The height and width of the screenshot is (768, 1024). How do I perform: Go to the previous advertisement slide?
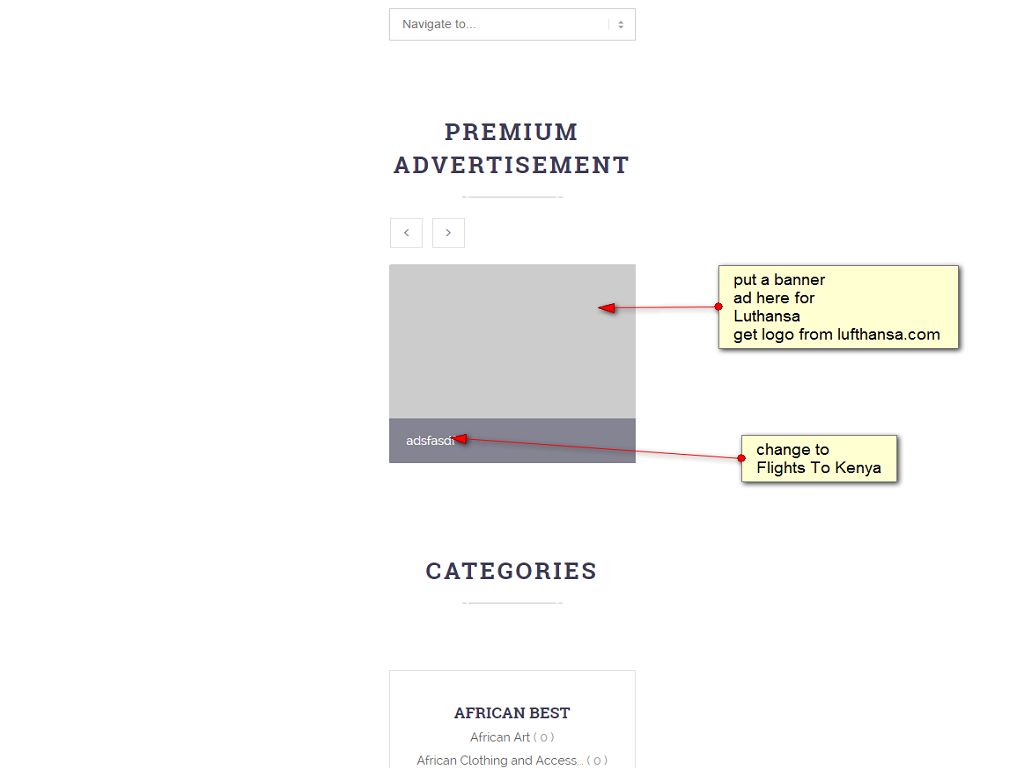tap(406, 233)
